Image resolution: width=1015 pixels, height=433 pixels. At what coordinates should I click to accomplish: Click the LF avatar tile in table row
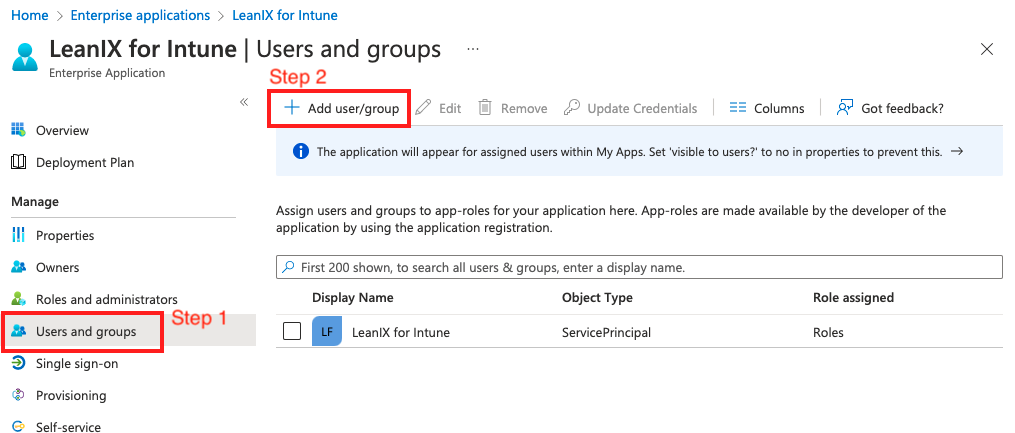coord(327,332)
